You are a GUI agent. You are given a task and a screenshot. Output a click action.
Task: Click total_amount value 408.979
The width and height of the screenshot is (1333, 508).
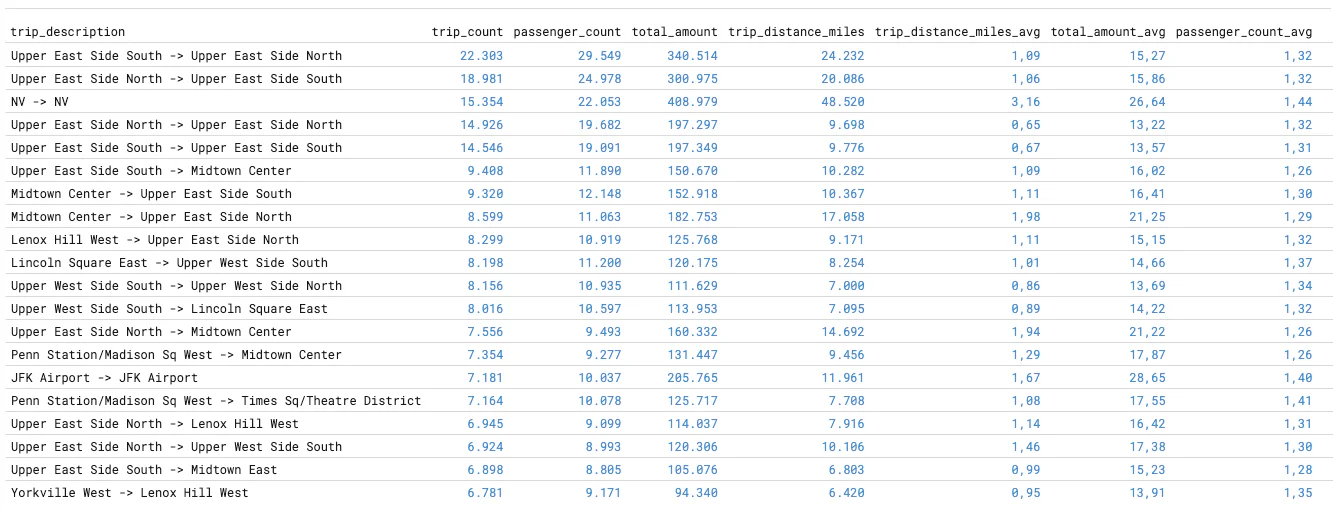692,102
